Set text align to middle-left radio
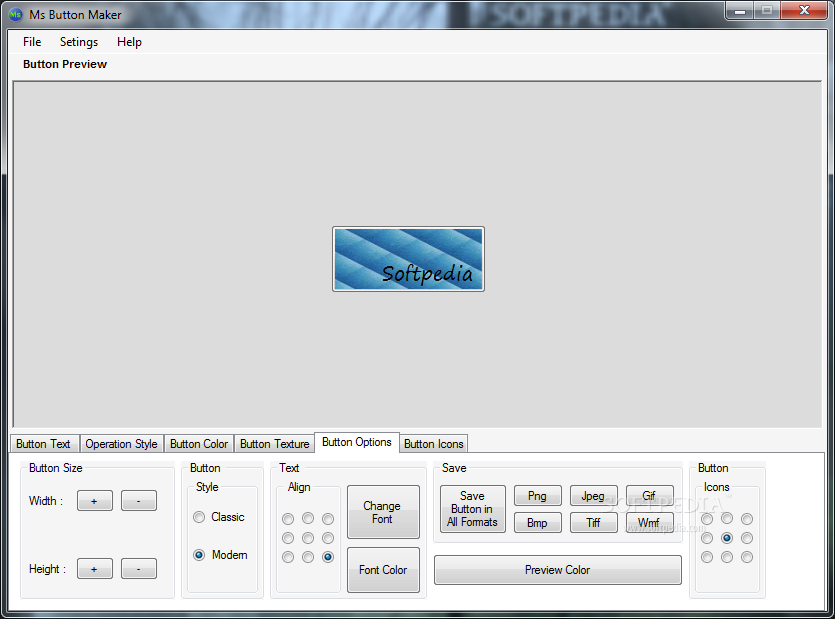 click(x=288, y=538)
